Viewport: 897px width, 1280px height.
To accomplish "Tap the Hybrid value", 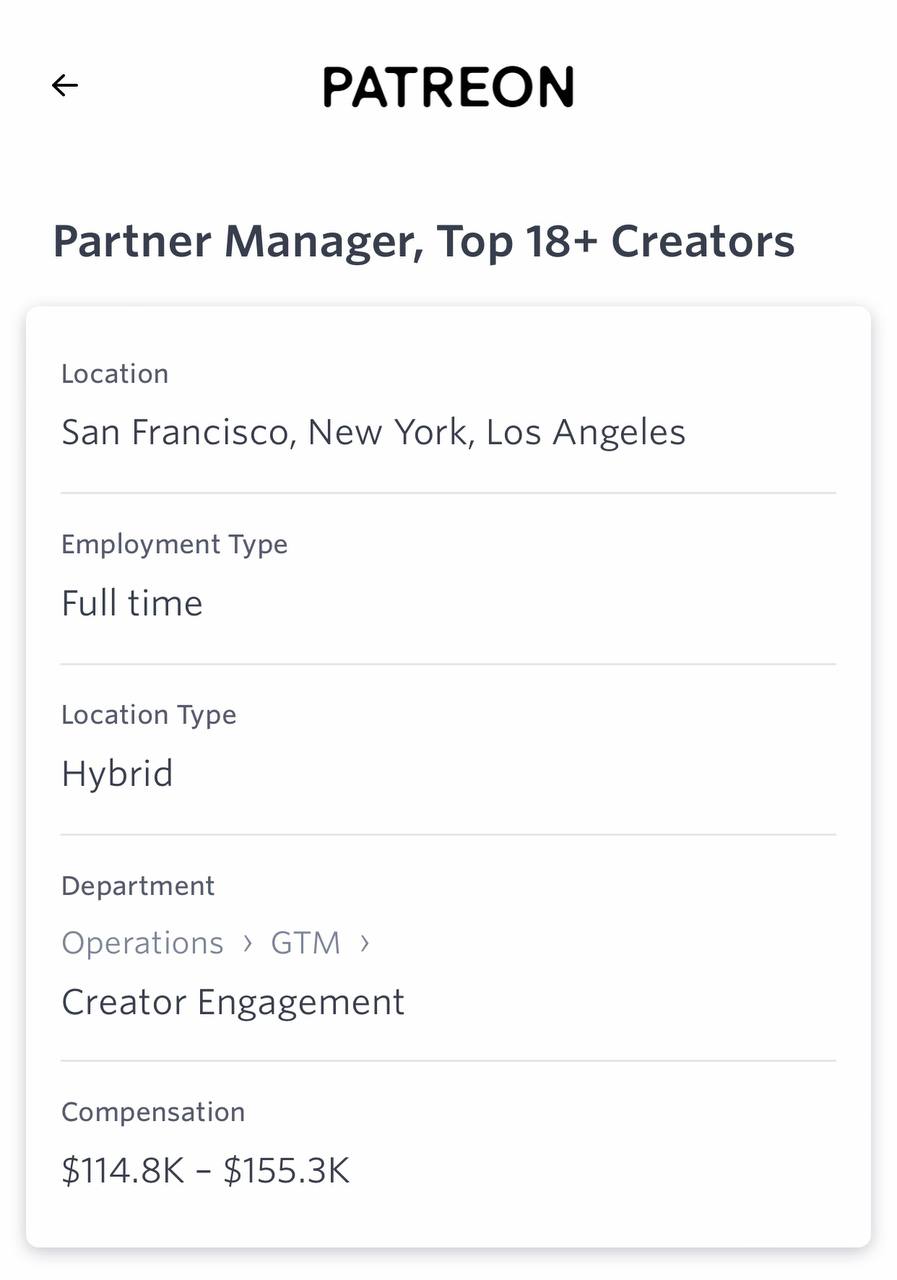I will [x=117, y=774].
